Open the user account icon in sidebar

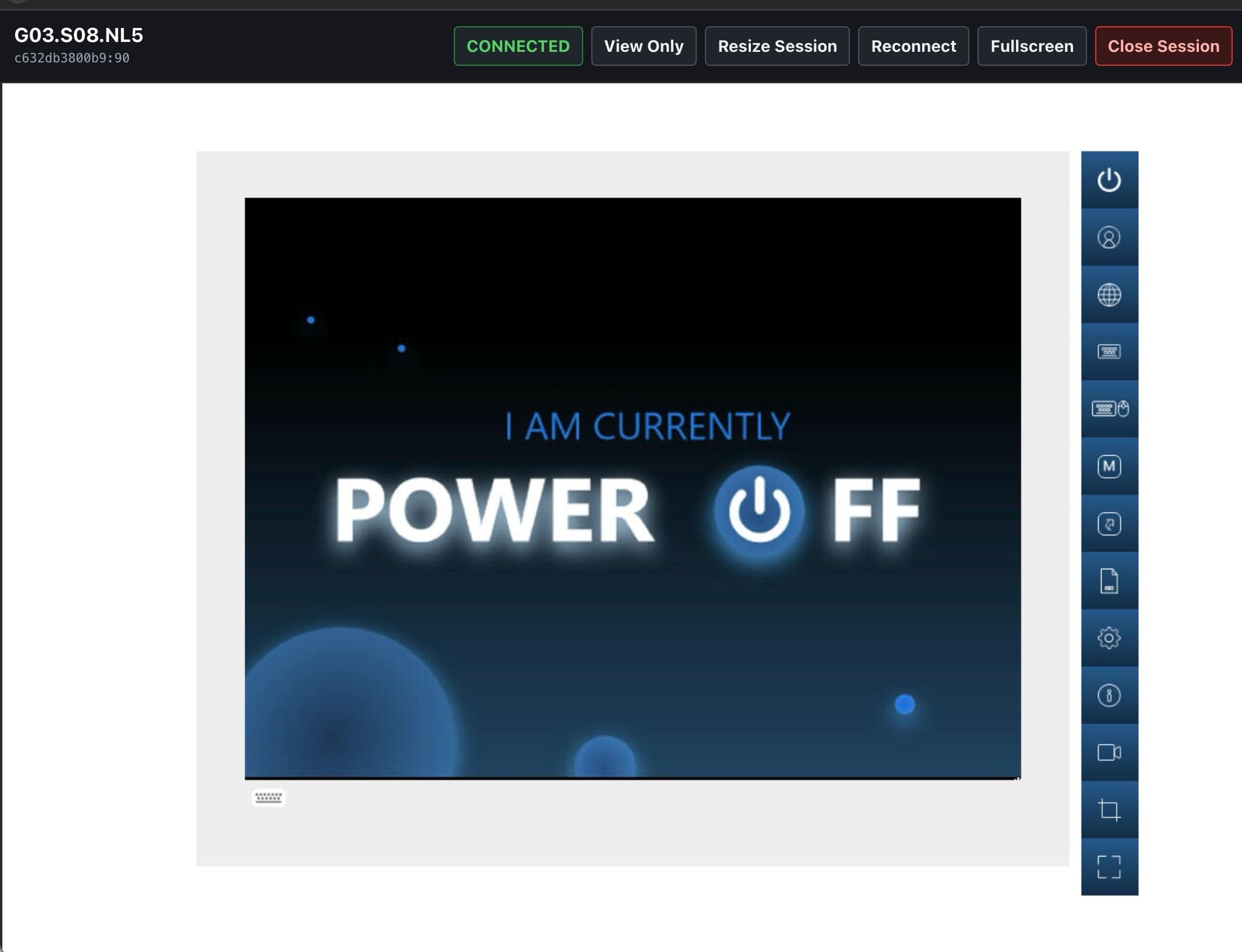pyautogui.click(x=1109, y=237)
